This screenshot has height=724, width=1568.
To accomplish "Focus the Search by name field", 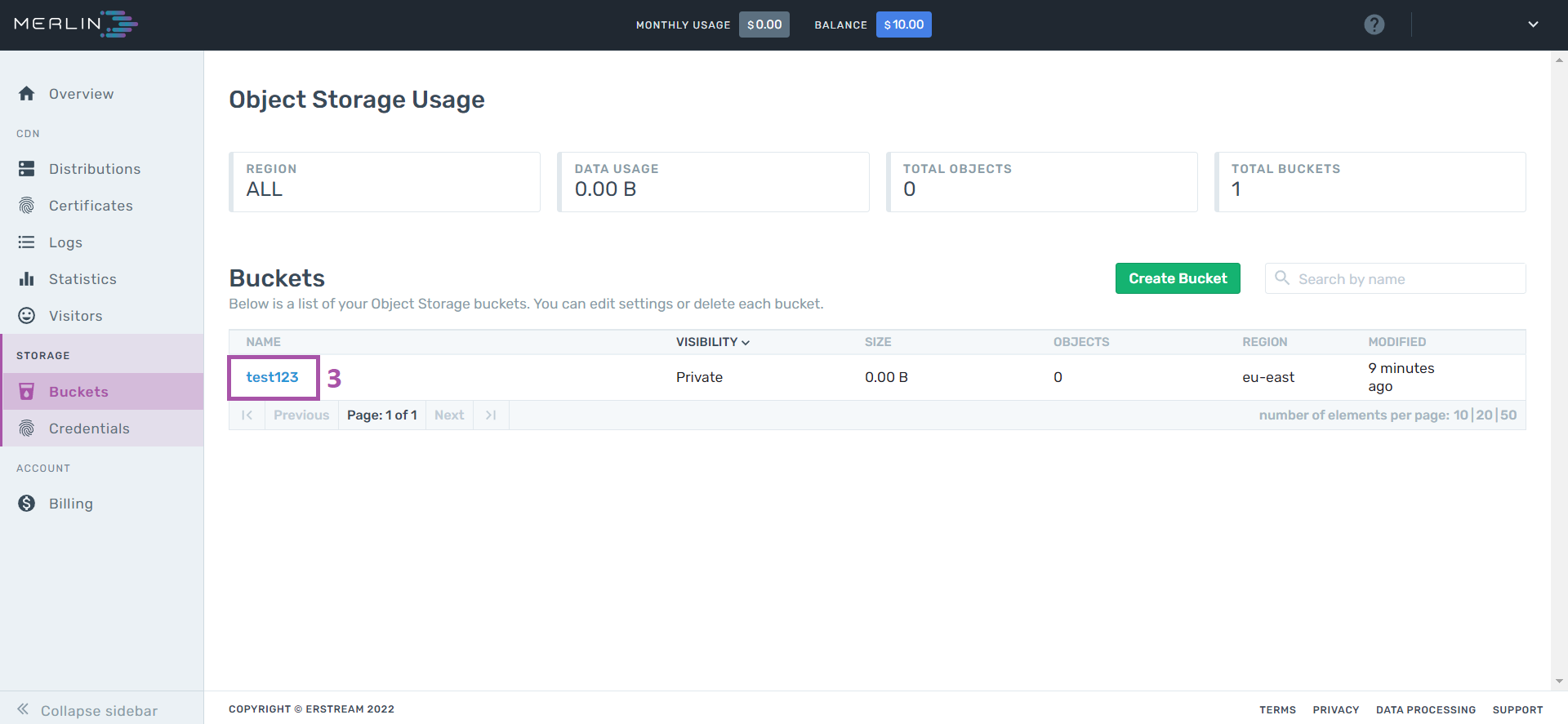I will point(1395,278).
